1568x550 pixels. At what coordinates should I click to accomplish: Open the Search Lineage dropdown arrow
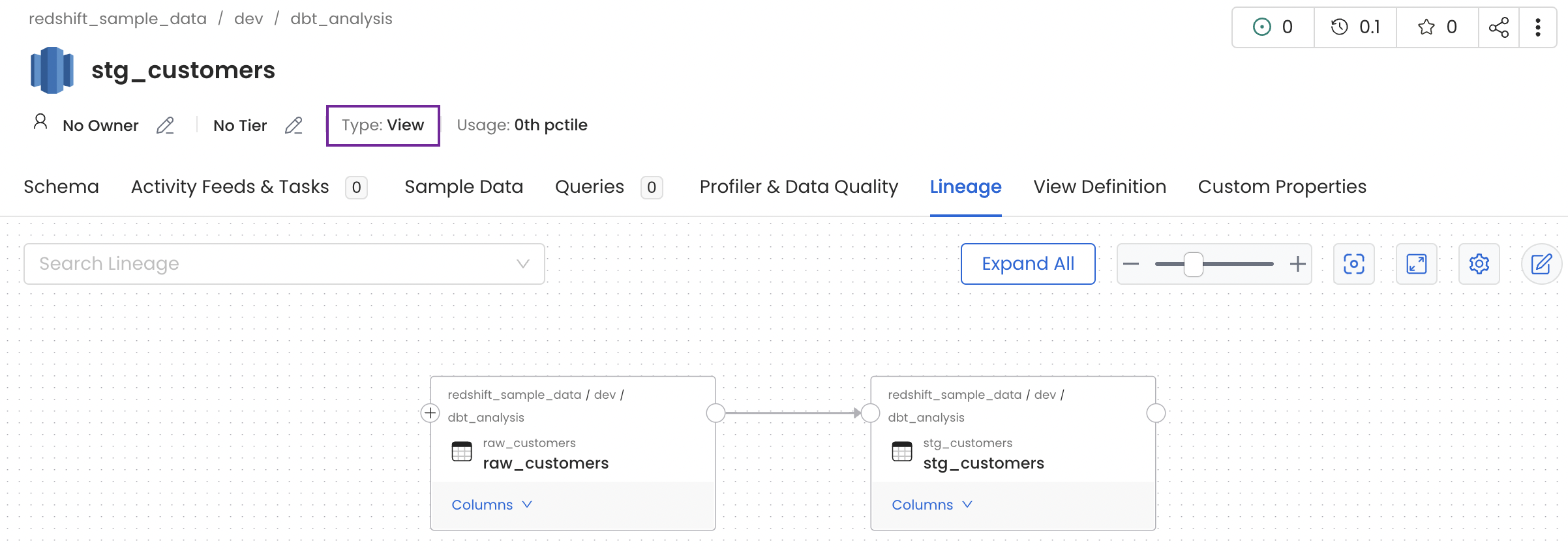click(x=522, y=264)
